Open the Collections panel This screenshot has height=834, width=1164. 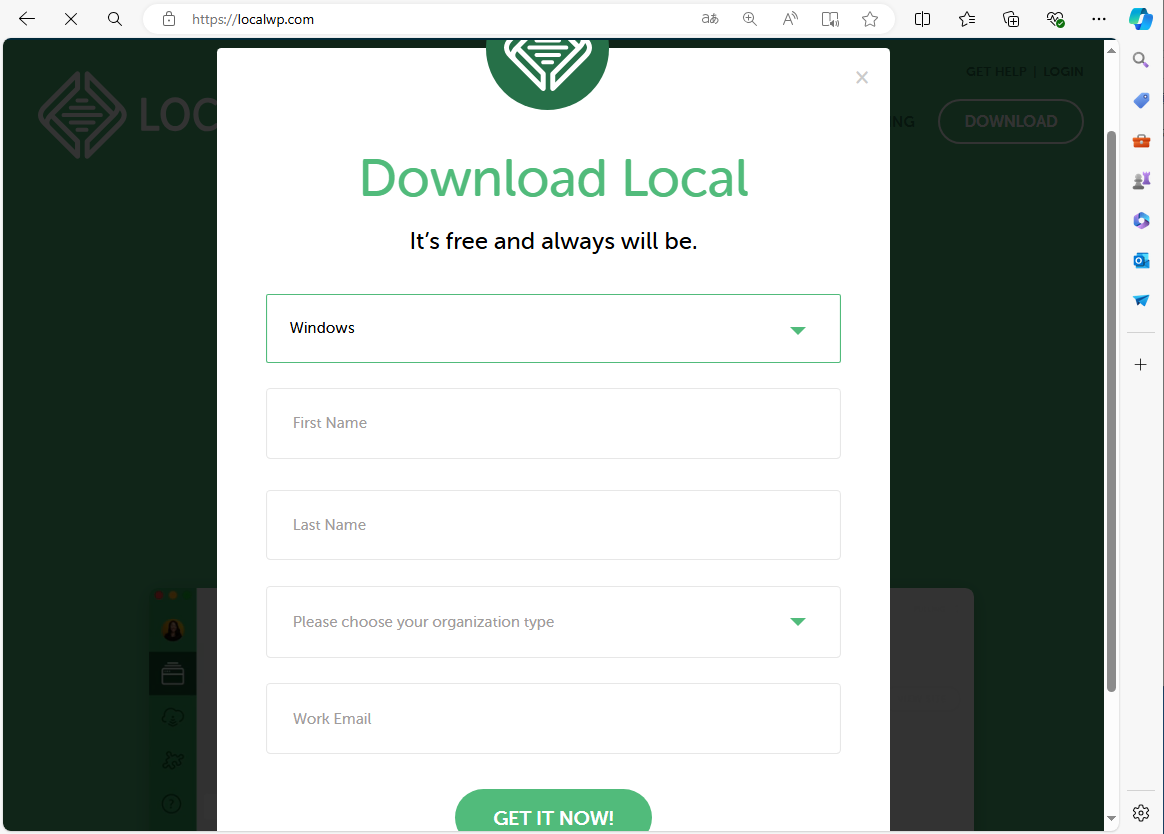1011,19
